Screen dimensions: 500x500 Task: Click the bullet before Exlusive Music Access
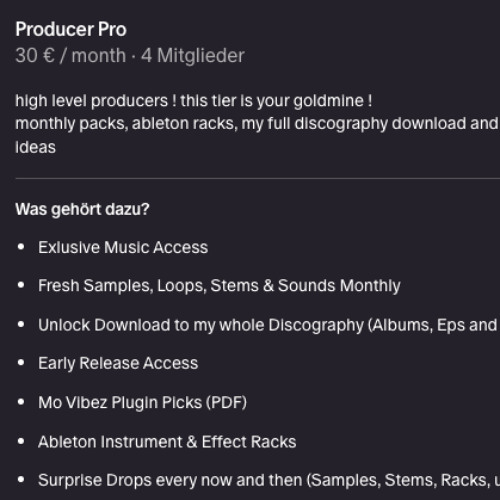[21, 247]
